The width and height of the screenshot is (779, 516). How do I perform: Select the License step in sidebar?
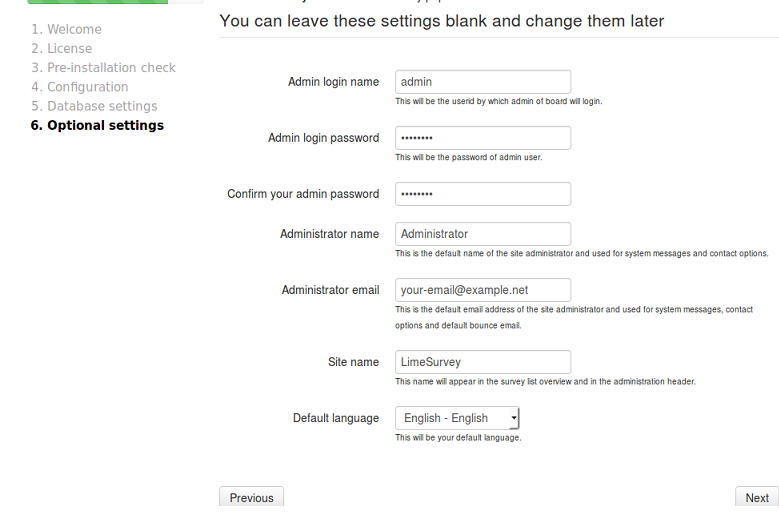coord(62,49)
